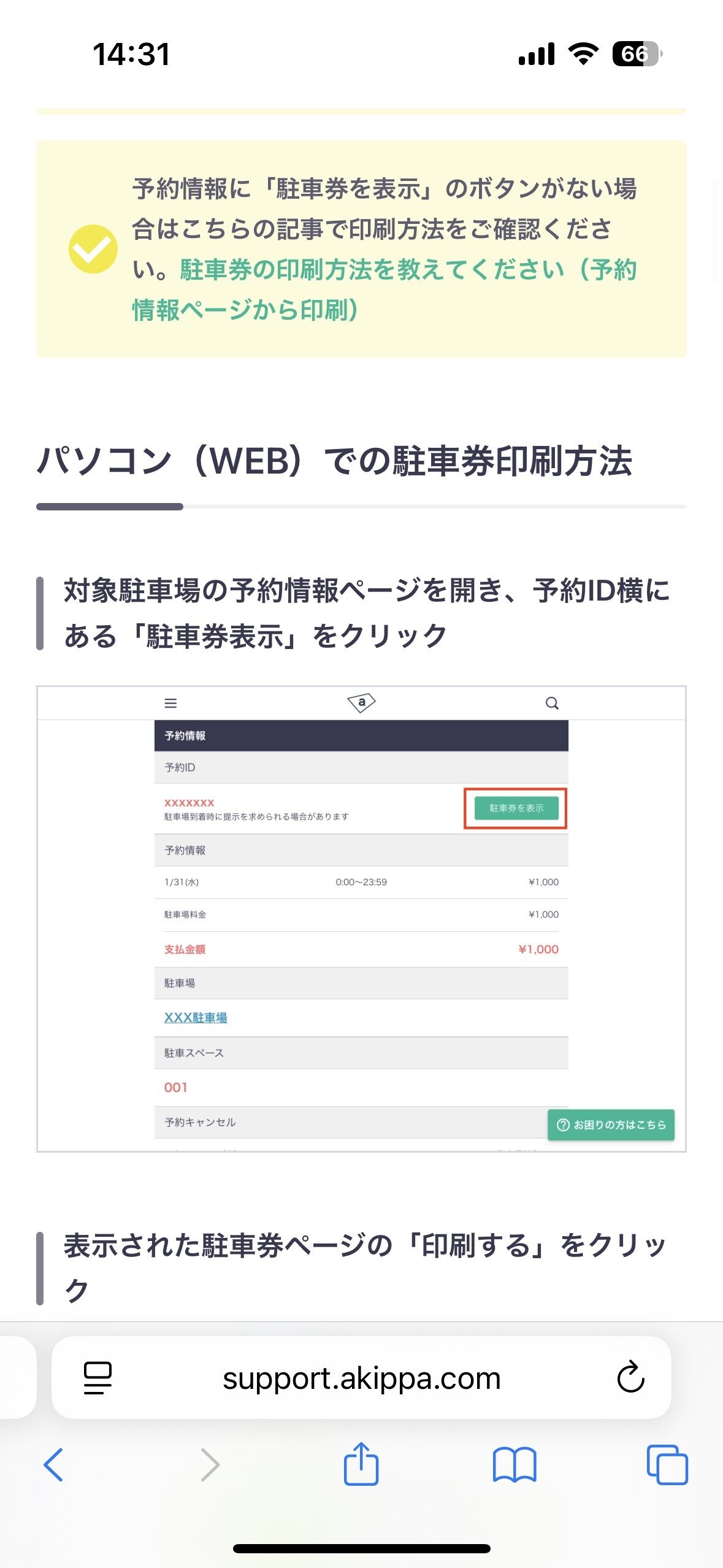Tap the akippa logo in embedded image

coord(361,703)
